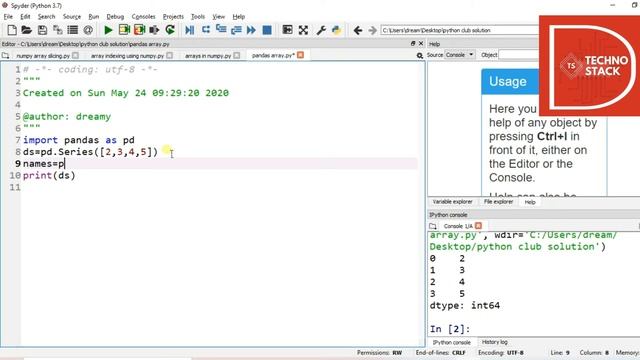This screenshot has width=640, height=360.
Task: Run cell and advance icon
Action: 140,30
